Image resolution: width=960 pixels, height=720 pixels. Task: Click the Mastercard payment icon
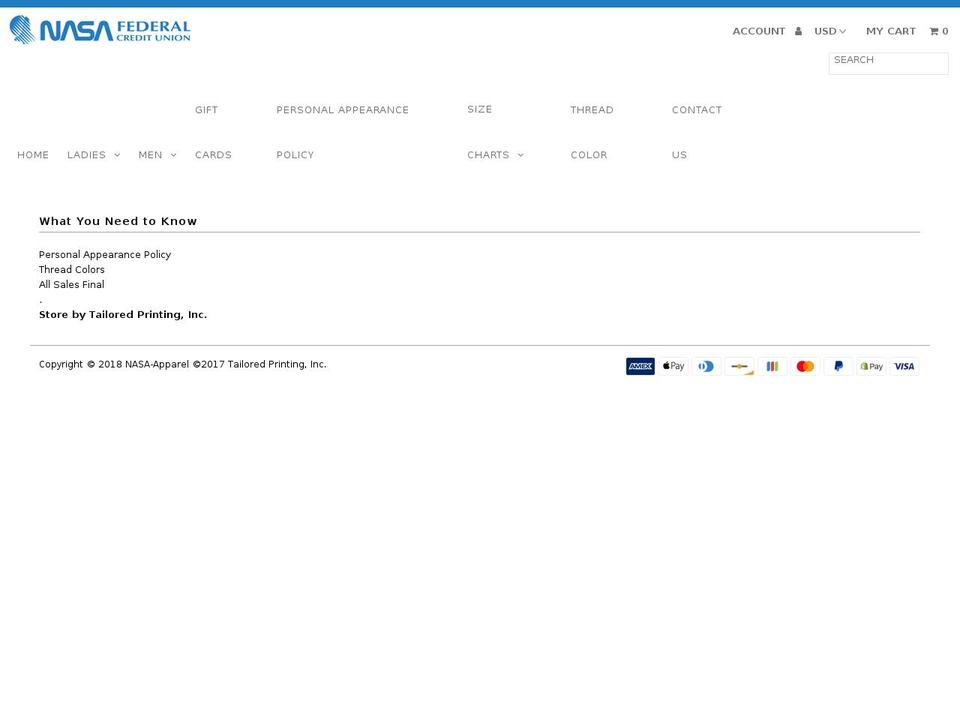(x=806, y=366)
